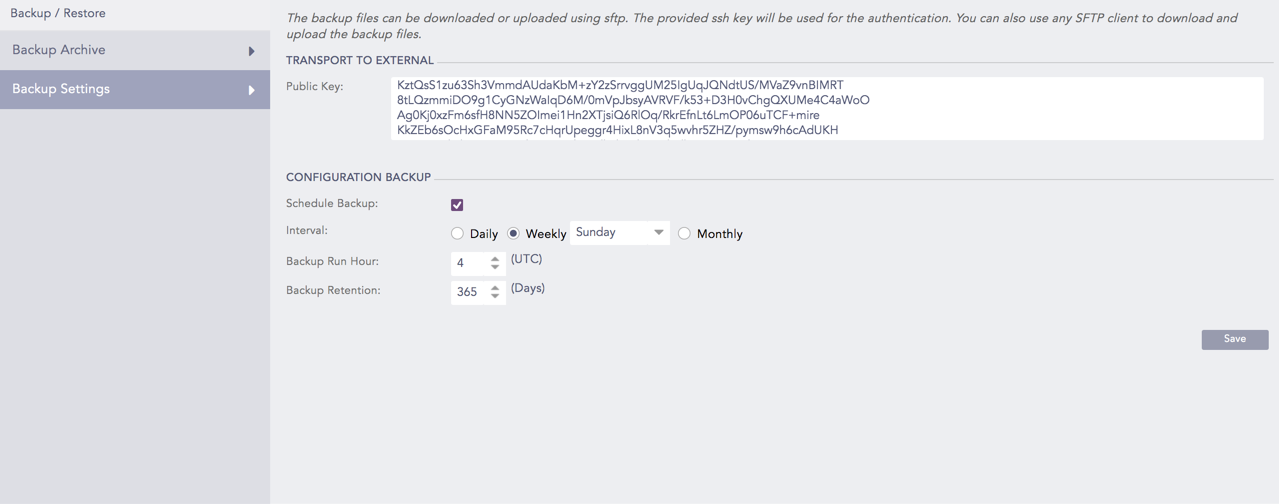Open the Sunday weekday dropdown
1279x504 pixels.
619,233
